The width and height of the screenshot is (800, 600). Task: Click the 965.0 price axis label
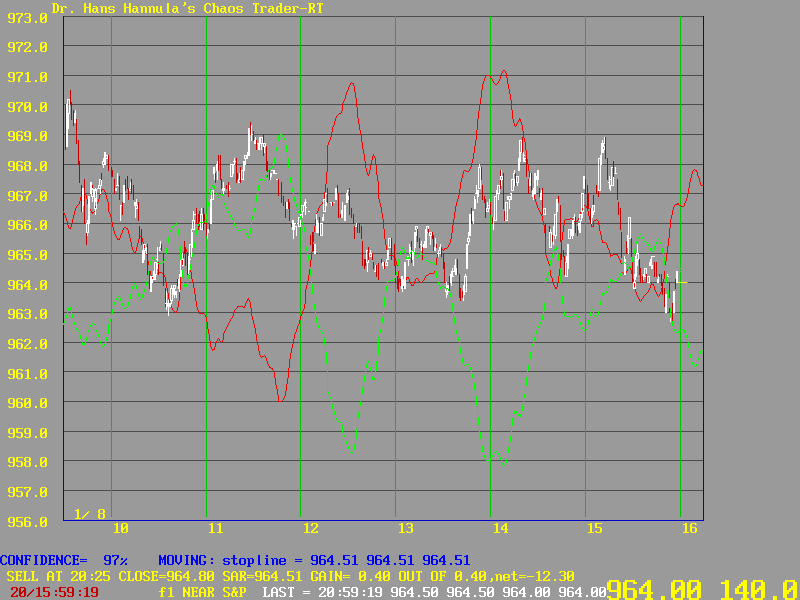click(x=27, y=255)
